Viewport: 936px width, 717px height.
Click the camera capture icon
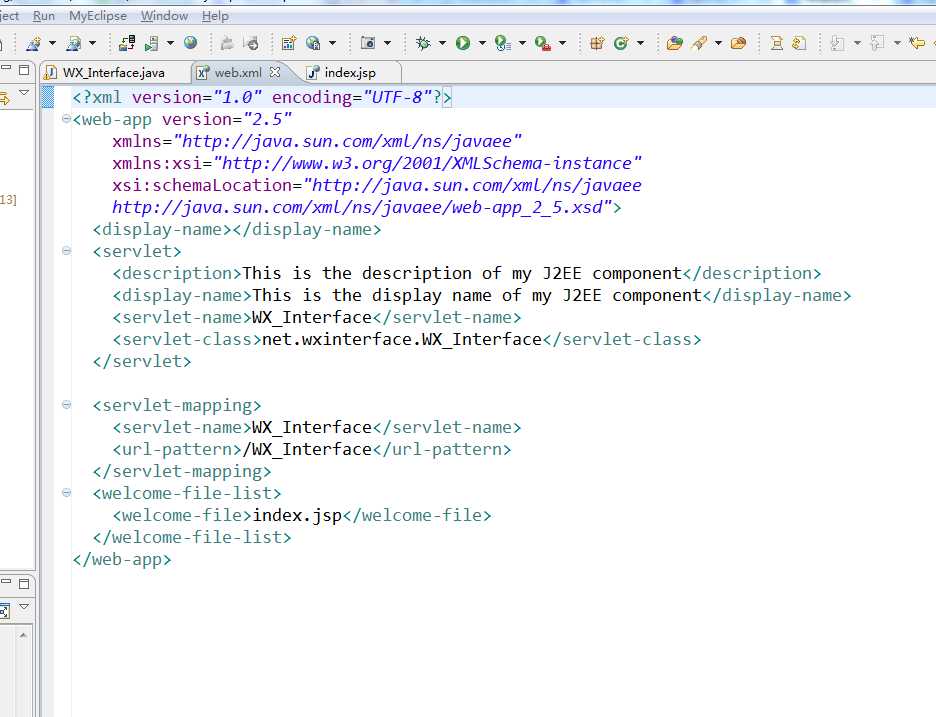368,43
